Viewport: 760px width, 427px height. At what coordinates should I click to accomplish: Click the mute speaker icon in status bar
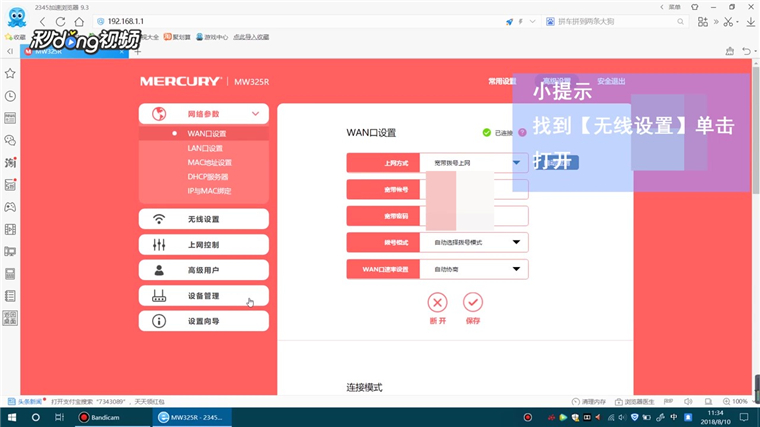pyautogui.click(x=688, y=401)
